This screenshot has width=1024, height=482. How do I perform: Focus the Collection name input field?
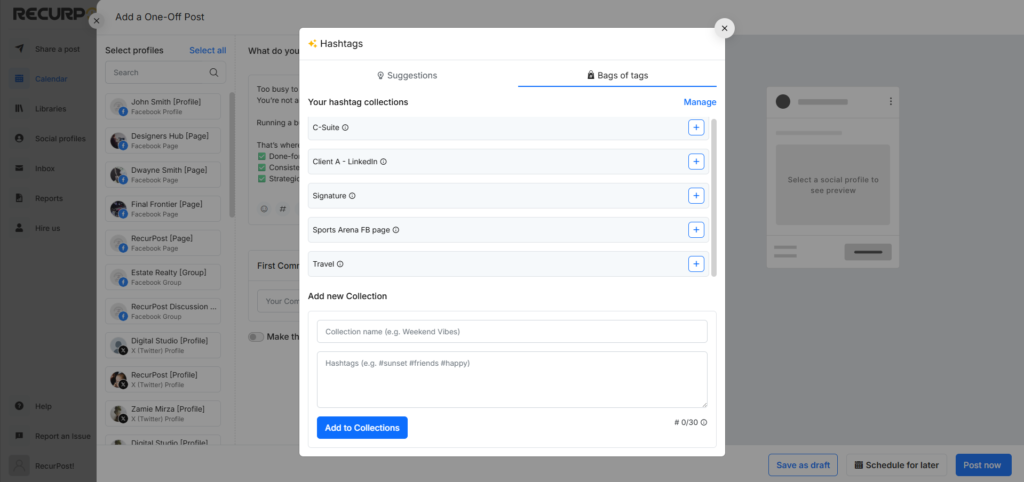click(x=512, y=331)
